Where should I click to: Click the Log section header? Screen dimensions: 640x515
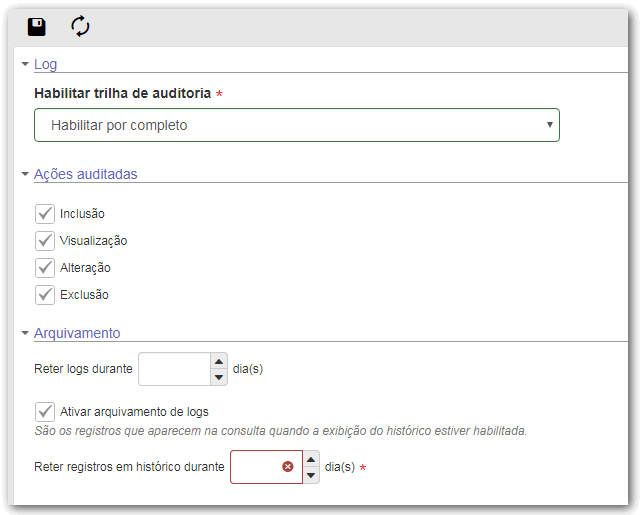tap(45, 64)
